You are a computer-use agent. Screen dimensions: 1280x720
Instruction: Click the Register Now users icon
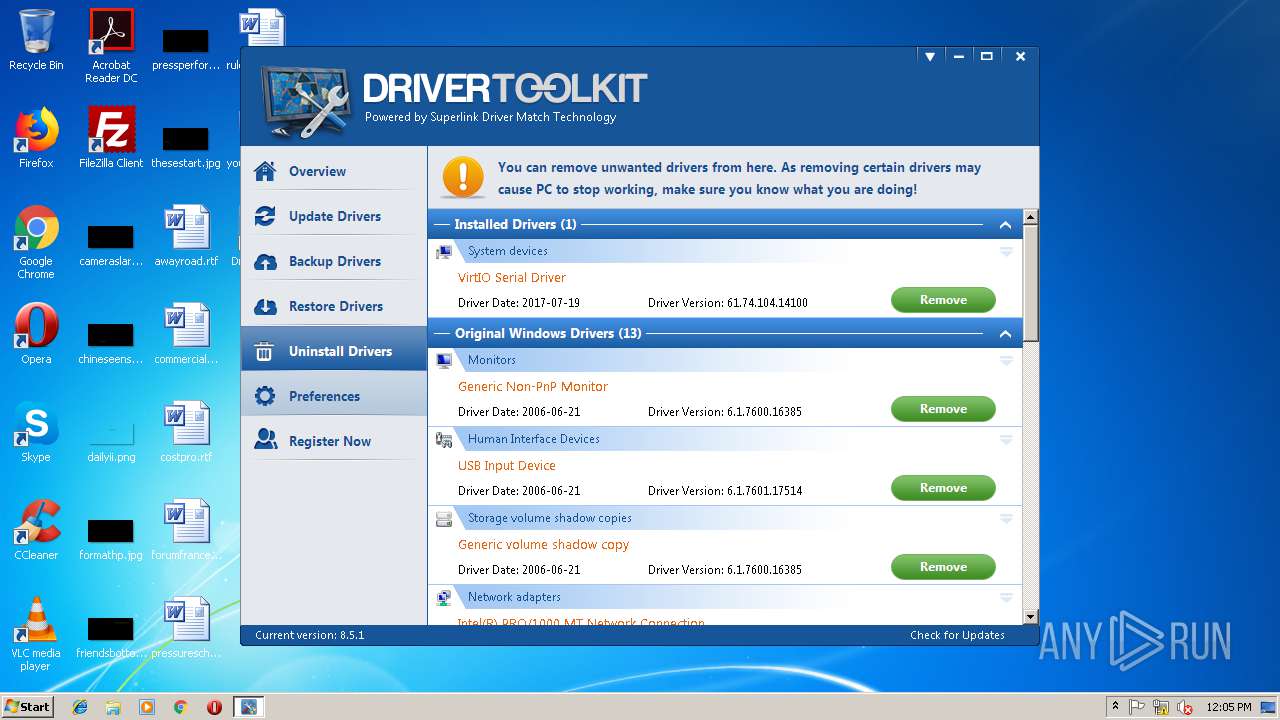click(x=265, y=440)
